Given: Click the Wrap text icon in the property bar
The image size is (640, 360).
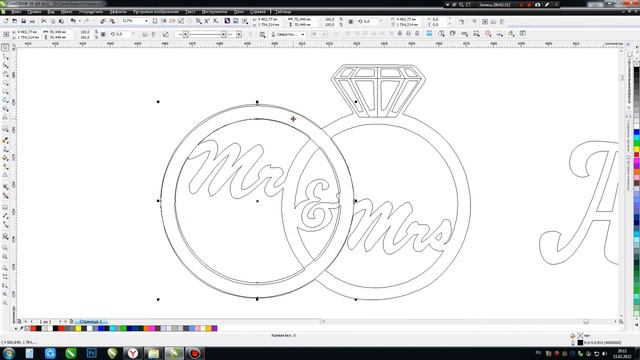Looking at the screenshot, I should [262, 35].
